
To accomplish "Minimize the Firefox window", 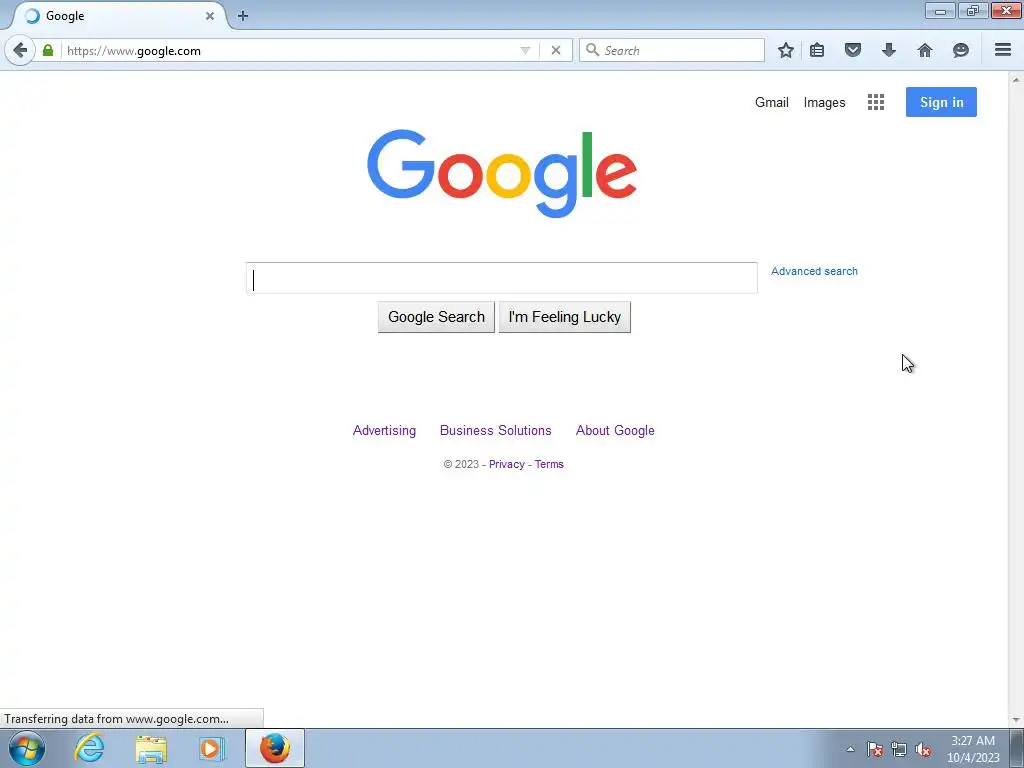I will 940,10.
